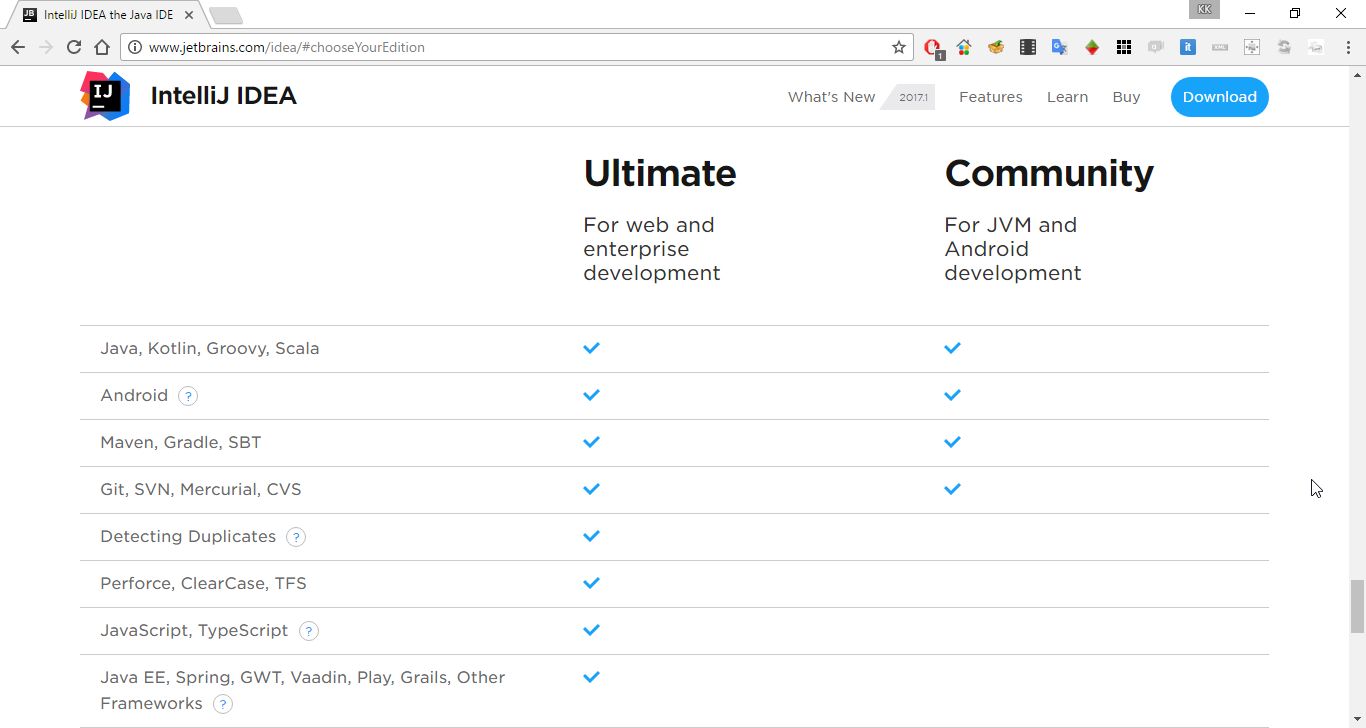1366x728 pixels.
Task: Click the blue Download button
Action: [1219, 97]
